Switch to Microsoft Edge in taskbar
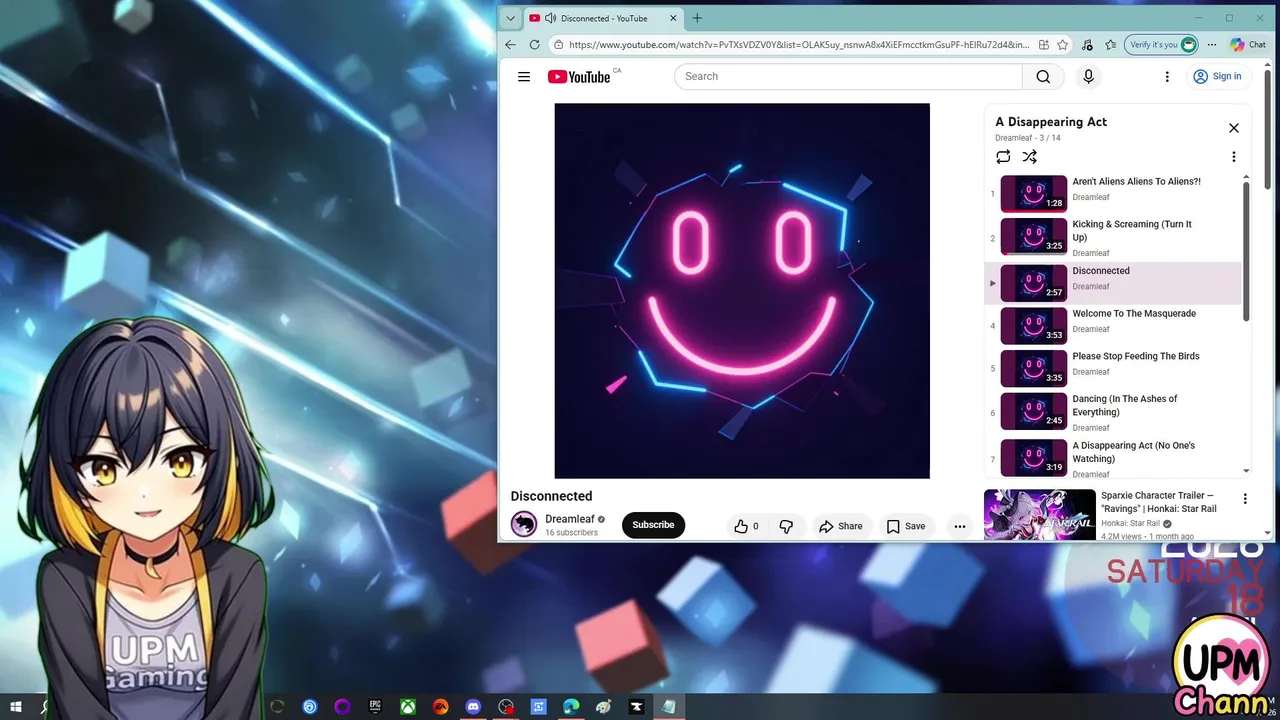 pos(571,707)
